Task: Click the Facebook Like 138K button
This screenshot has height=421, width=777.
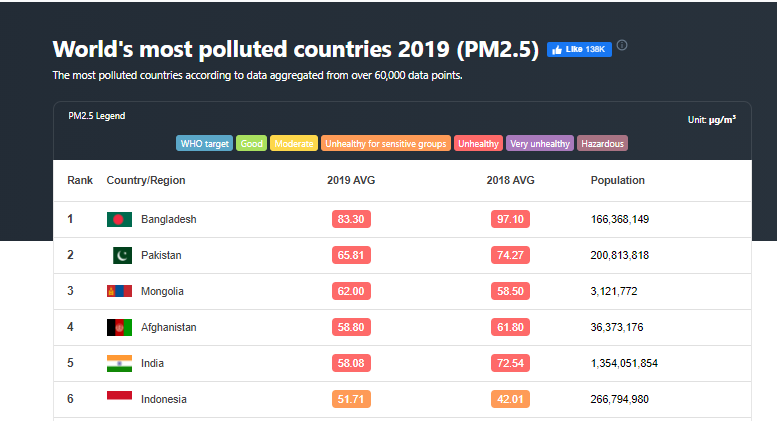Action: point(578,49)
